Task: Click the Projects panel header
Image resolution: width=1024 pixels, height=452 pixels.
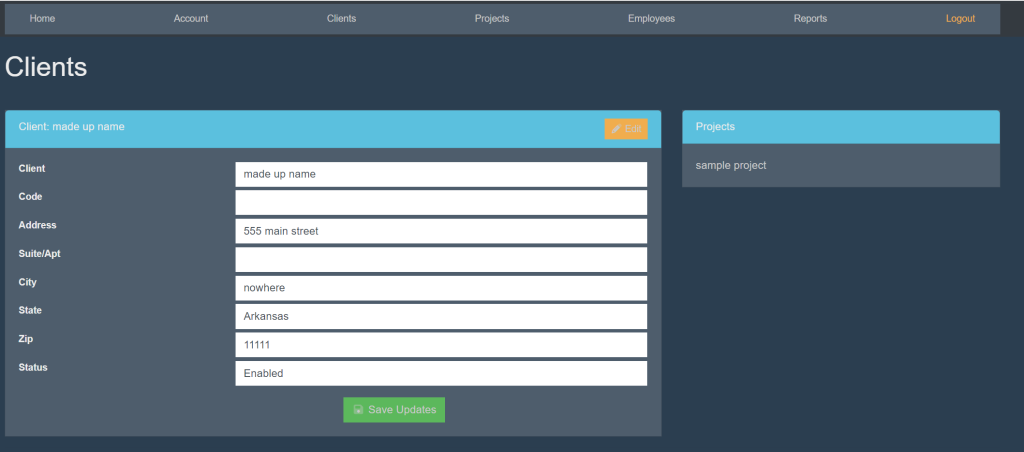Action: 840,127
